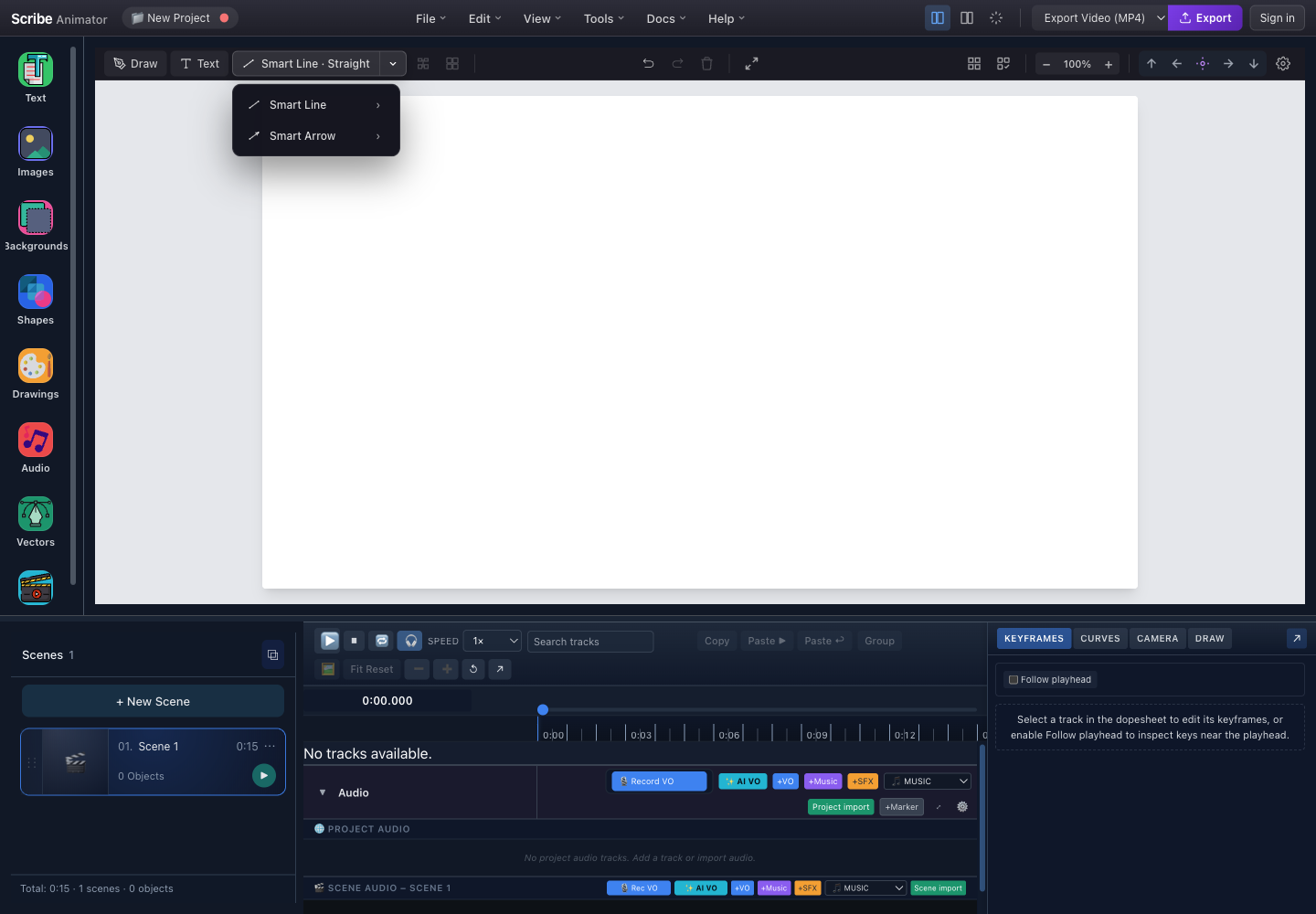Enable the Follow playhead checkbox
Viewport: 1316px width, 914px height.
click(x=1014, y=680)
